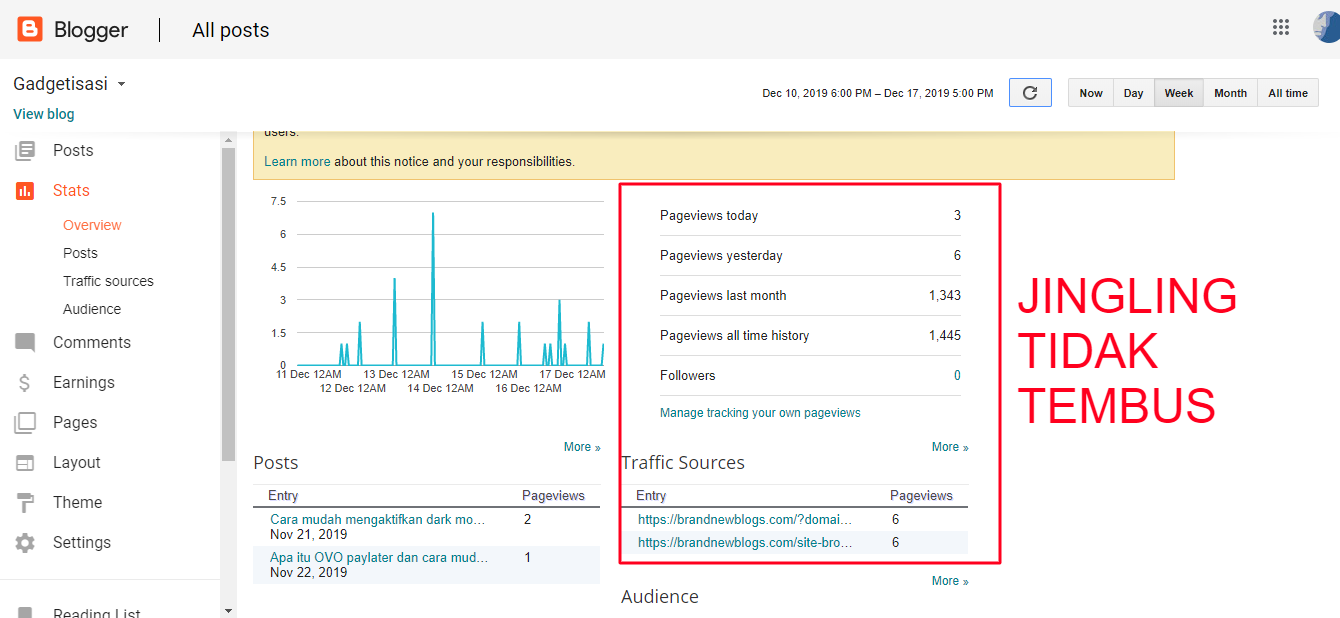Click the Reading List icon

25,611
